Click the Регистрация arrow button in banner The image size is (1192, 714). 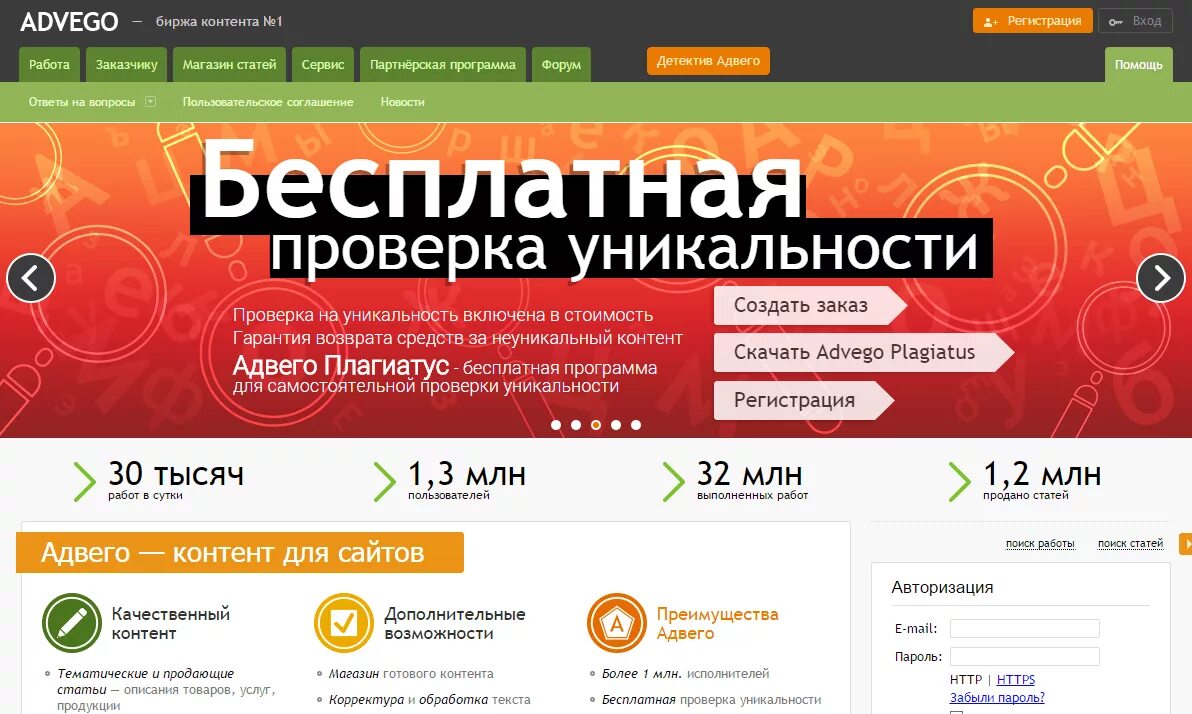[804, 400]
